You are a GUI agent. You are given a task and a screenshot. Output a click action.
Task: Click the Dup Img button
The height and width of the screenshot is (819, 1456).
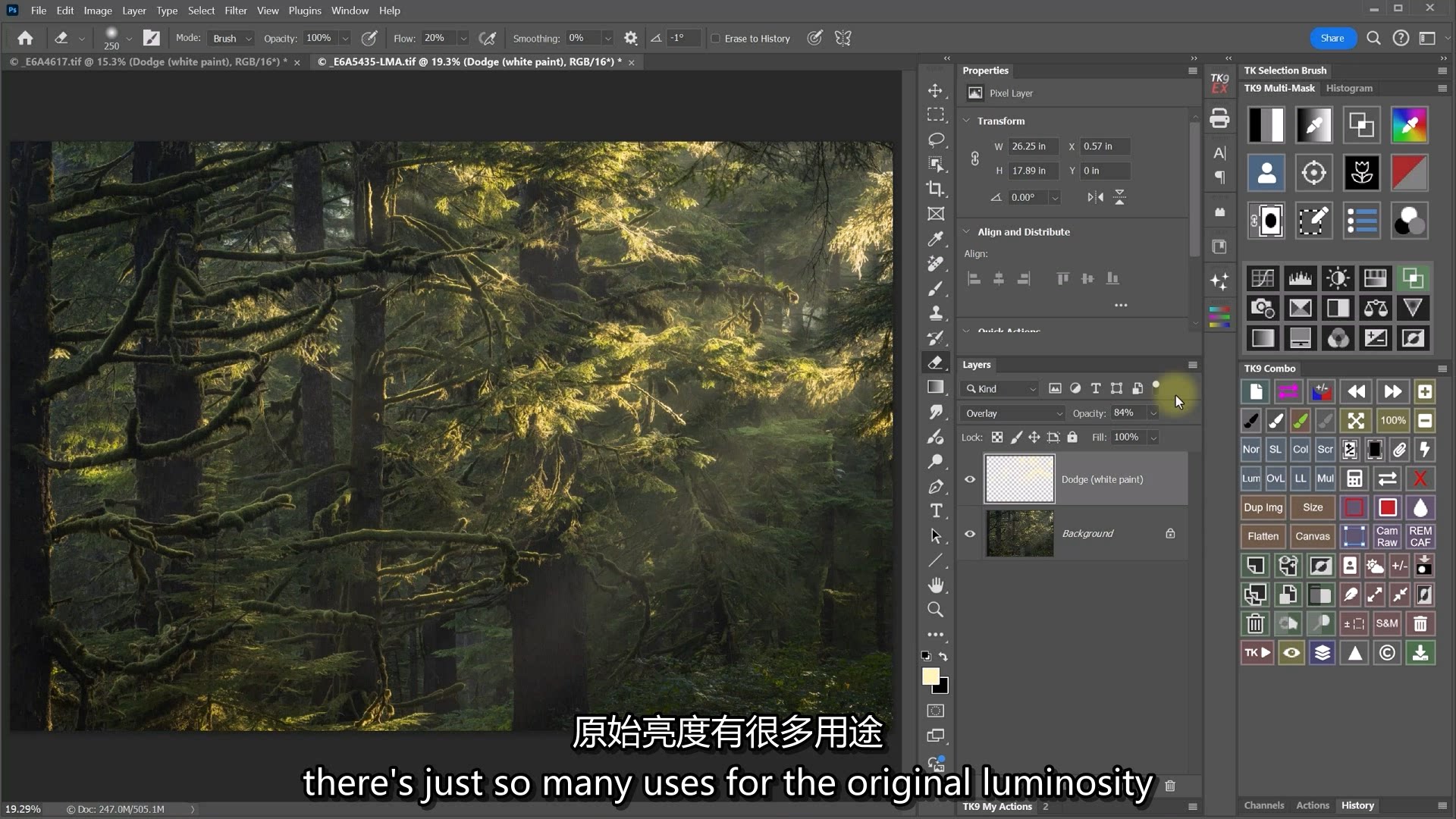coord(1263,507)
